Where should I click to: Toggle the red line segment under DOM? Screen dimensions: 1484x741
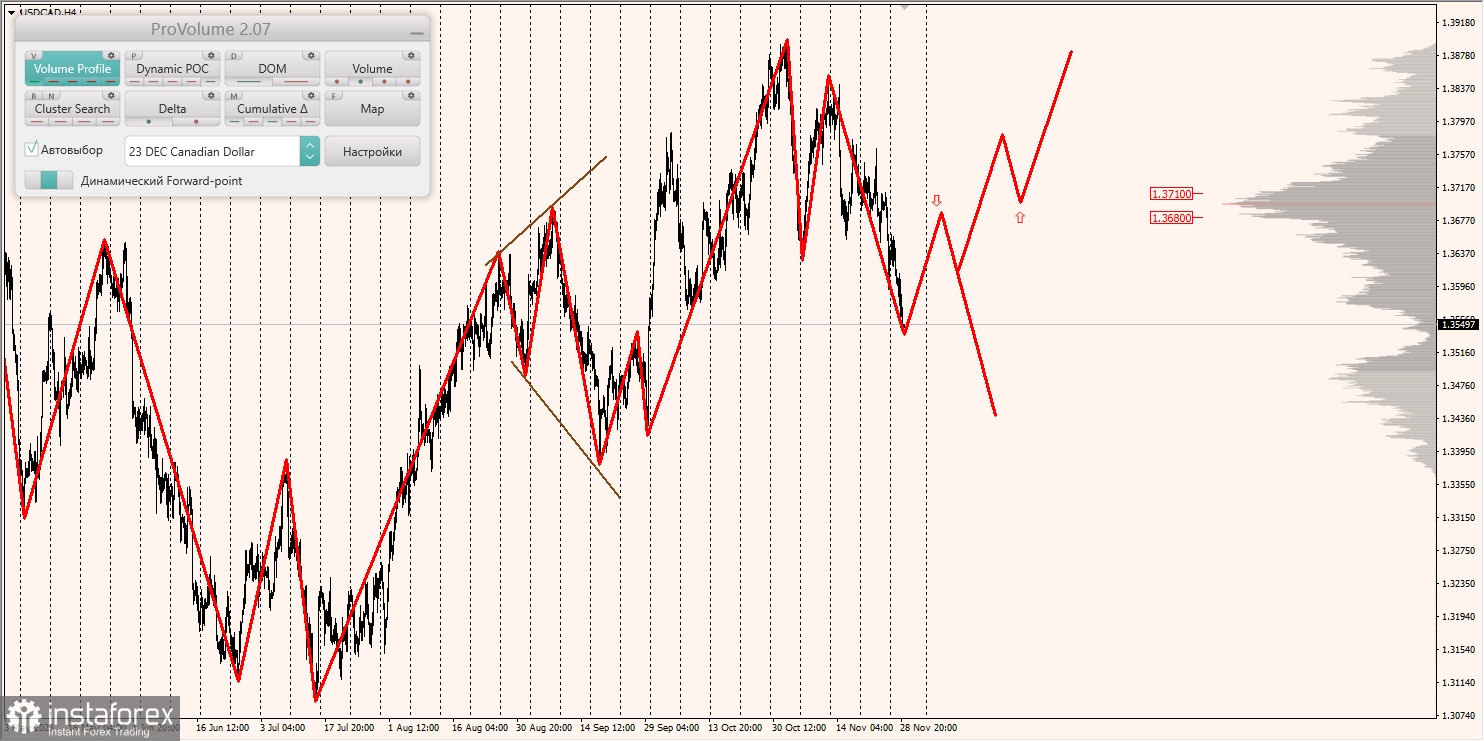[x=296, y=81]
